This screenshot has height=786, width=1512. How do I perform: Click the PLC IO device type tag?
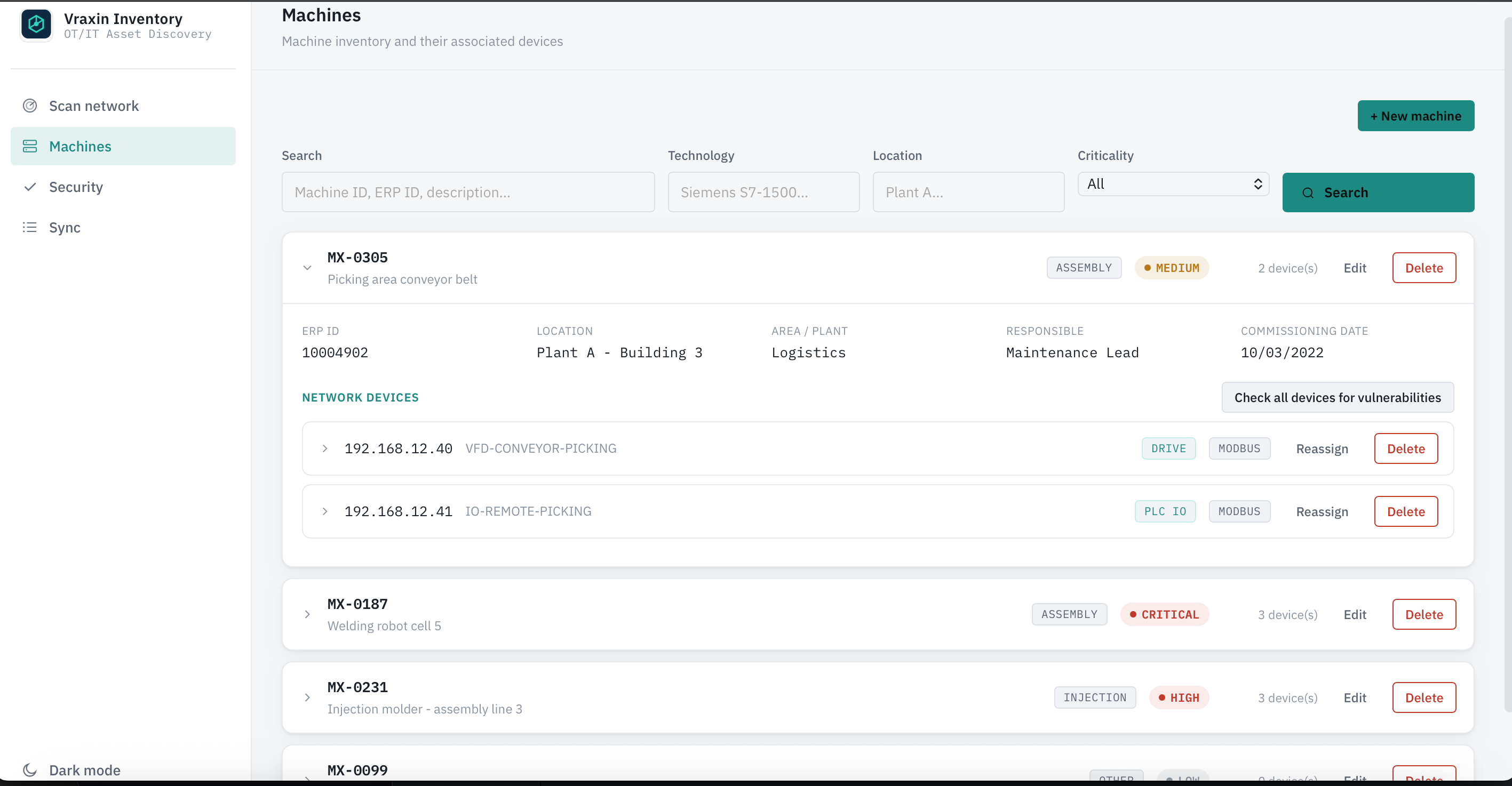(1165, 511)
